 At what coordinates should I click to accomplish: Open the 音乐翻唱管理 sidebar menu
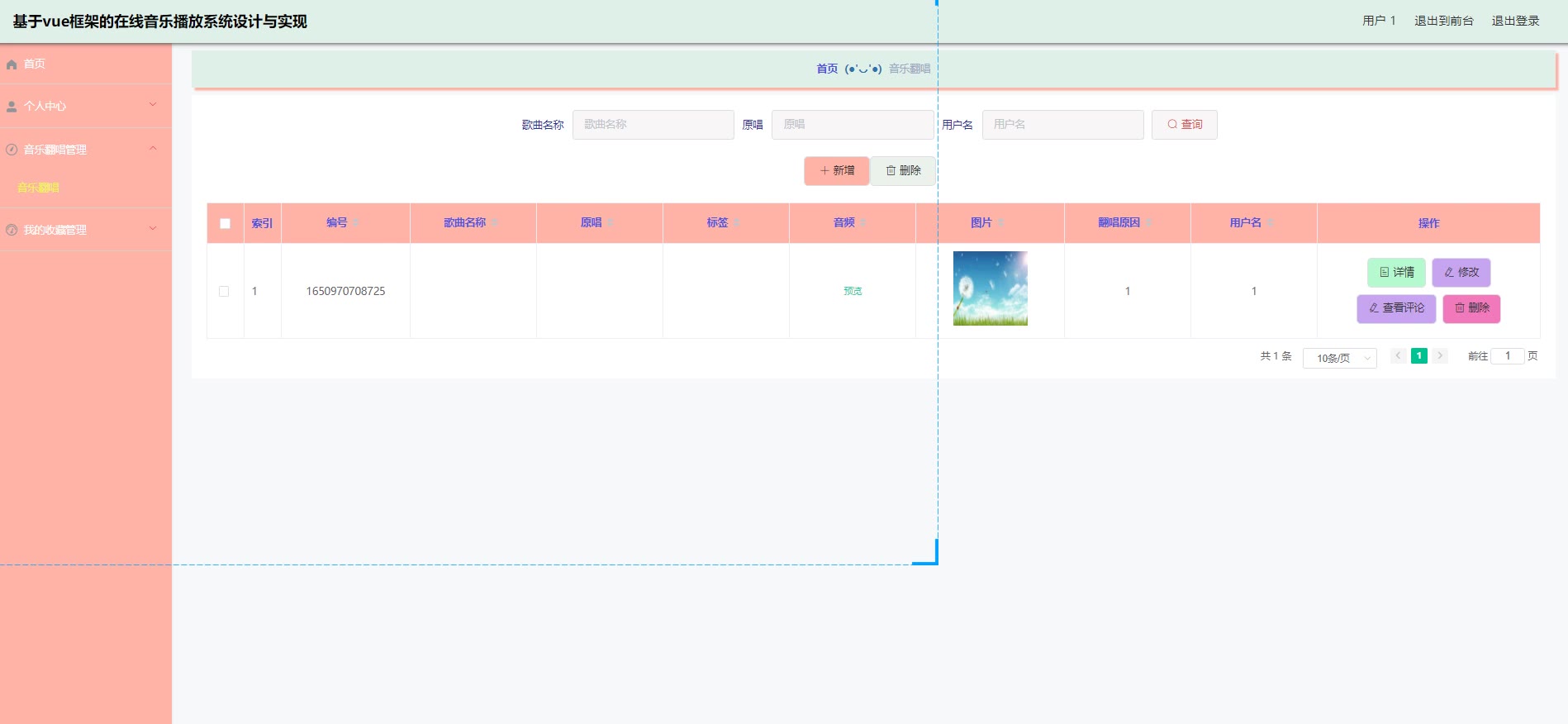pos(86,150)
